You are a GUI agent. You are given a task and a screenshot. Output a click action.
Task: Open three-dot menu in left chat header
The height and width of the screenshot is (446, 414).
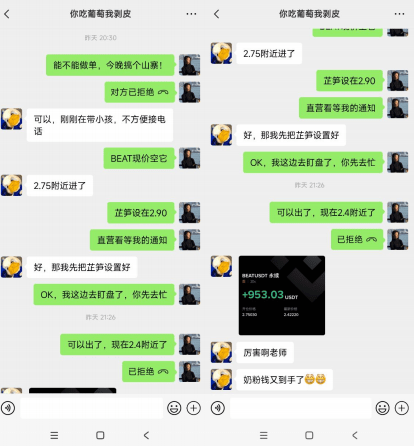click(191, 14)
